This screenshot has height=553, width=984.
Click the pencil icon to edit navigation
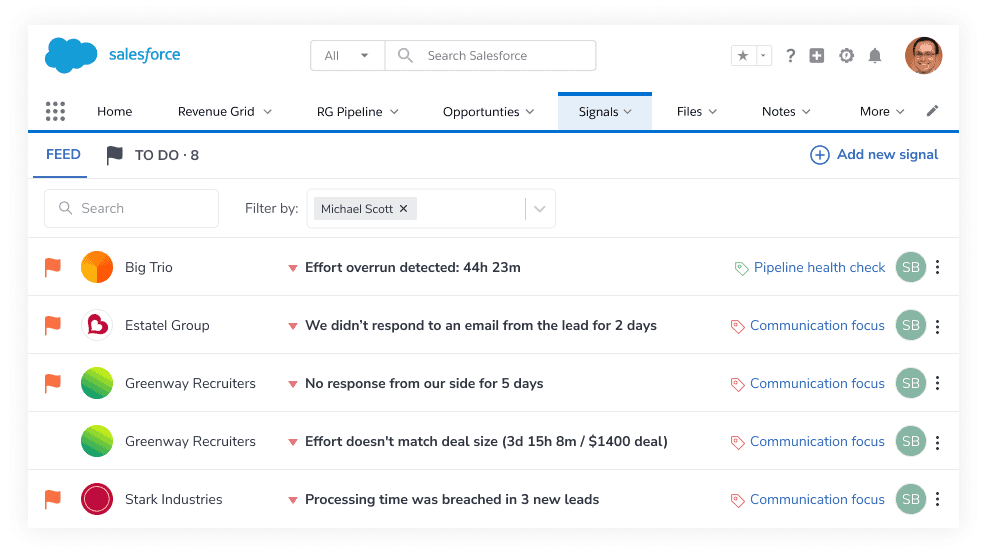point(933,111)
